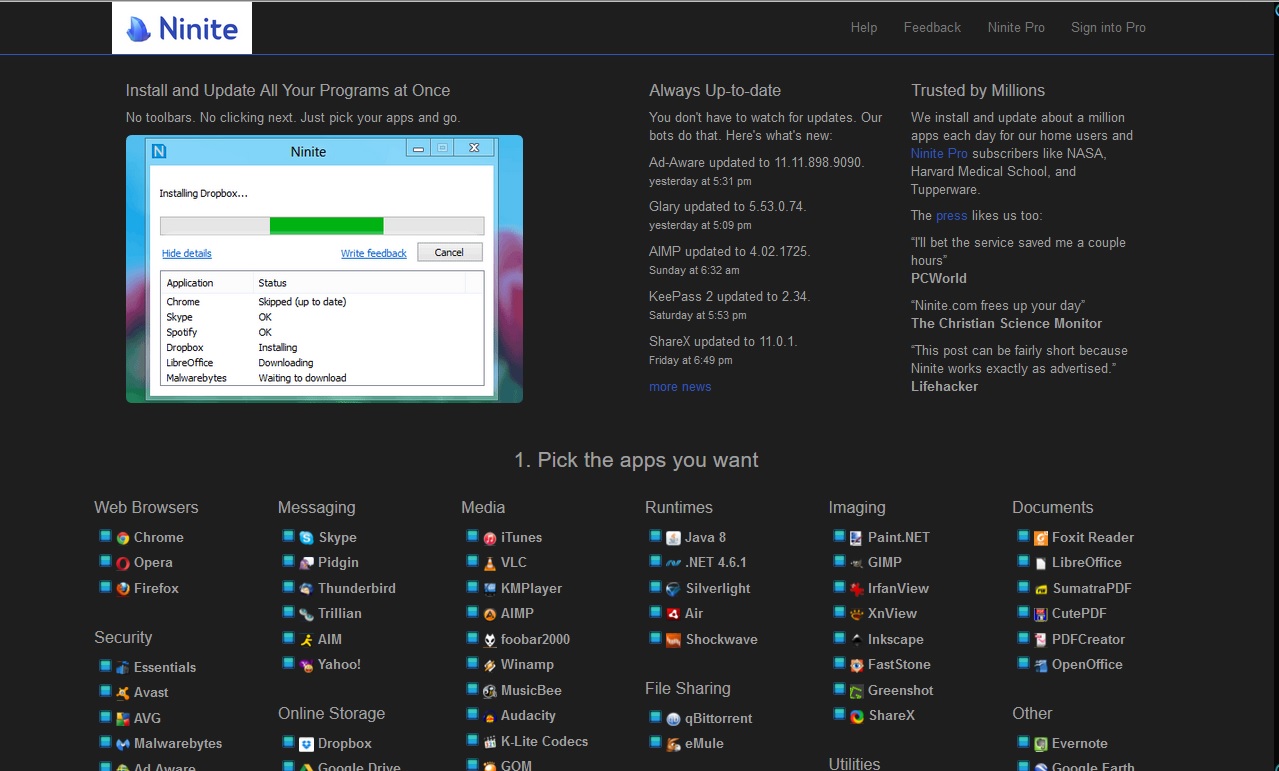Select the Chrome browser icon
The width and height of the screenshot is (1279, 771).
click(123, 537)
